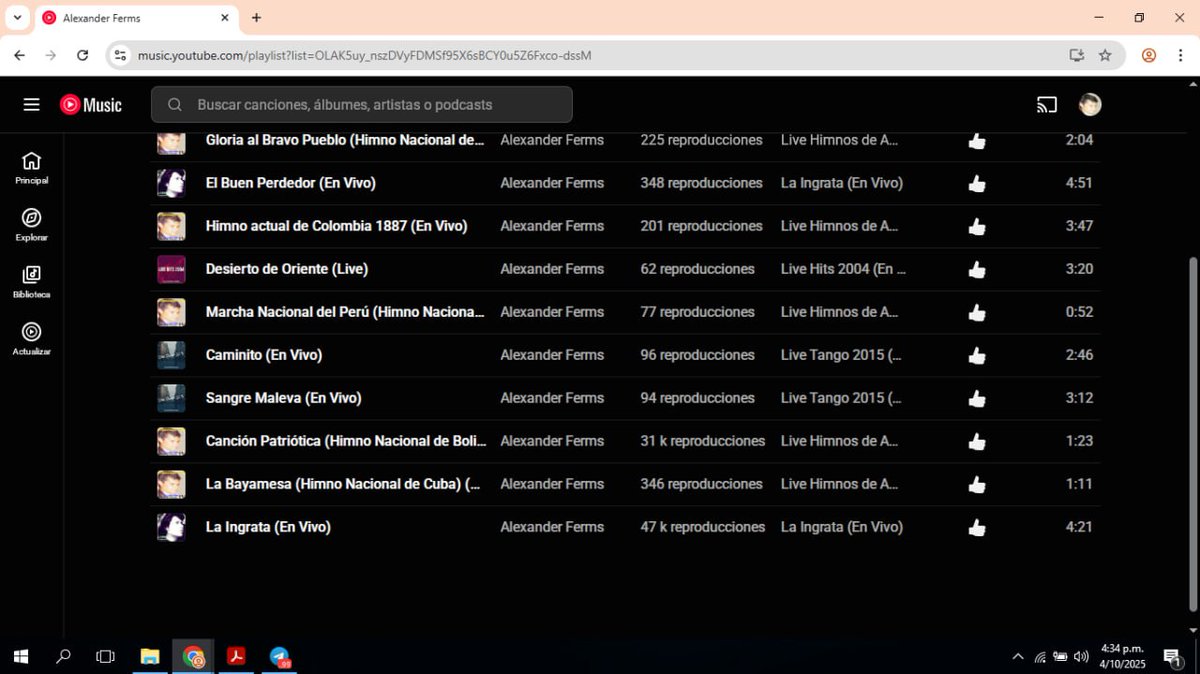Screen dimensions: 1200x674
Task: Open the hamburger guide menu
Action: pyautogui.click(x=32, y=105)
